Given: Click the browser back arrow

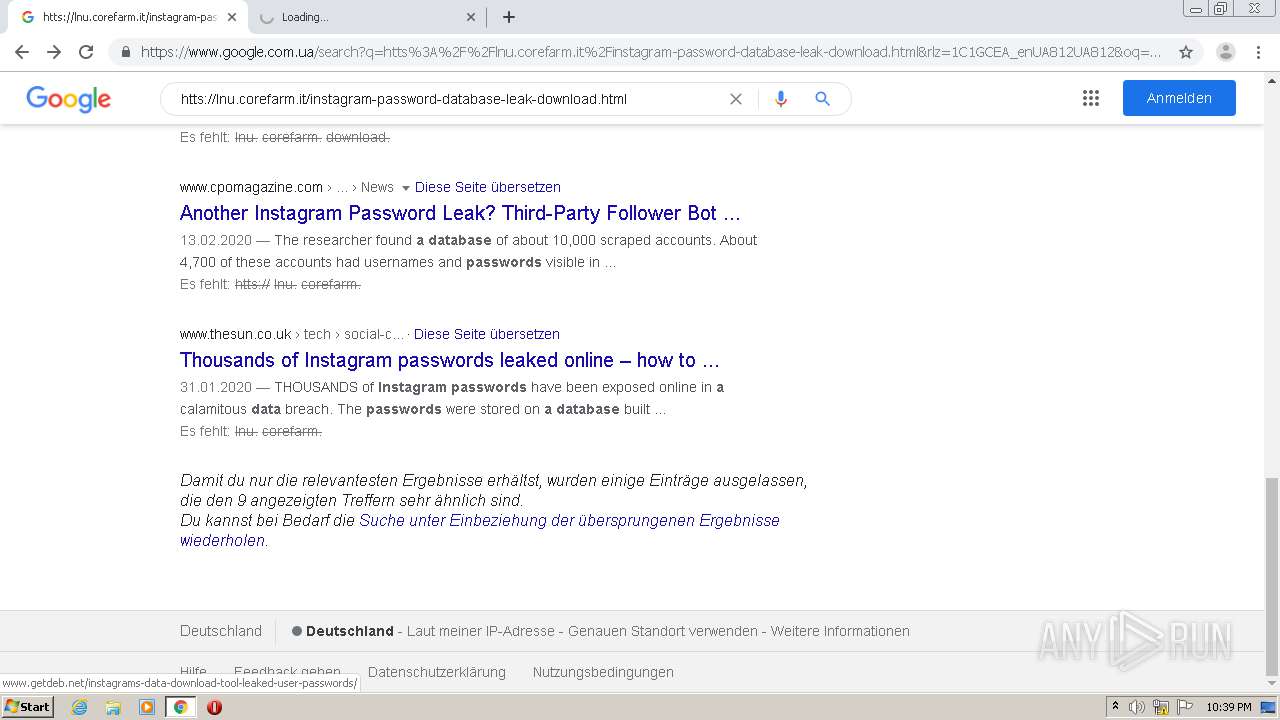Looking at the screenshot, I should pyautogui.click(x=22, y=52).
